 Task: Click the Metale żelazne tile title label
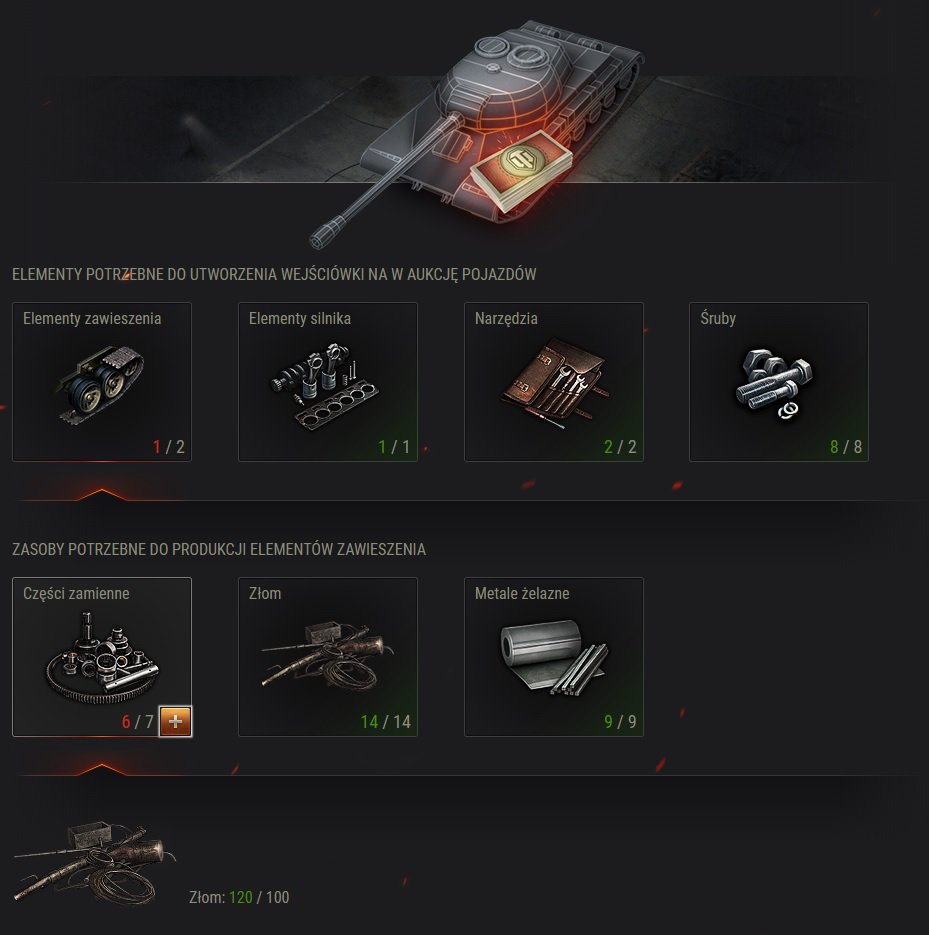tap(522, 593)
